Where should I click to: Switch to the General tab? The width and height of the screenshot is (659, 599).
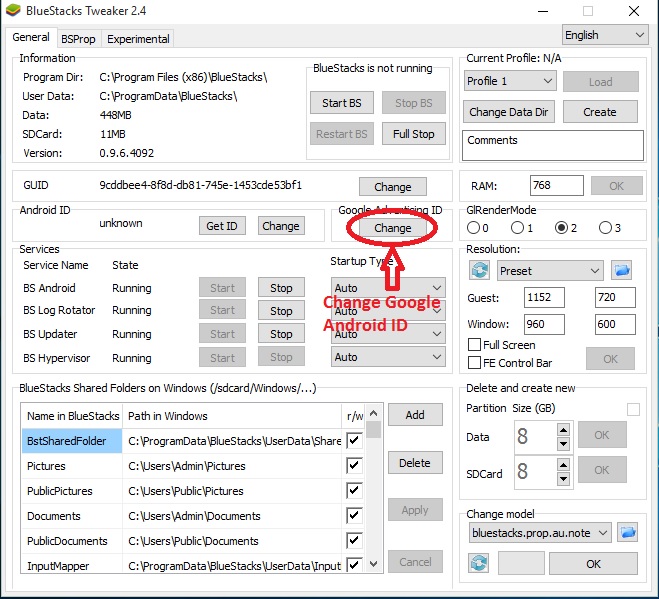pyautogui.click(x=31, y=37)
